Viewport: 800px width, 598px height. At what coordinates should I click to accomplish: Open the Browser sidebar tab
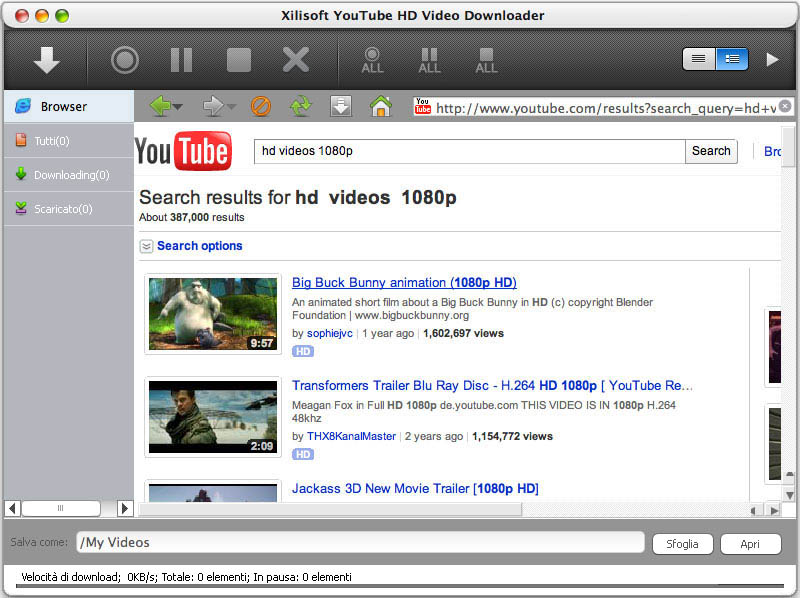tap(69, 106)
